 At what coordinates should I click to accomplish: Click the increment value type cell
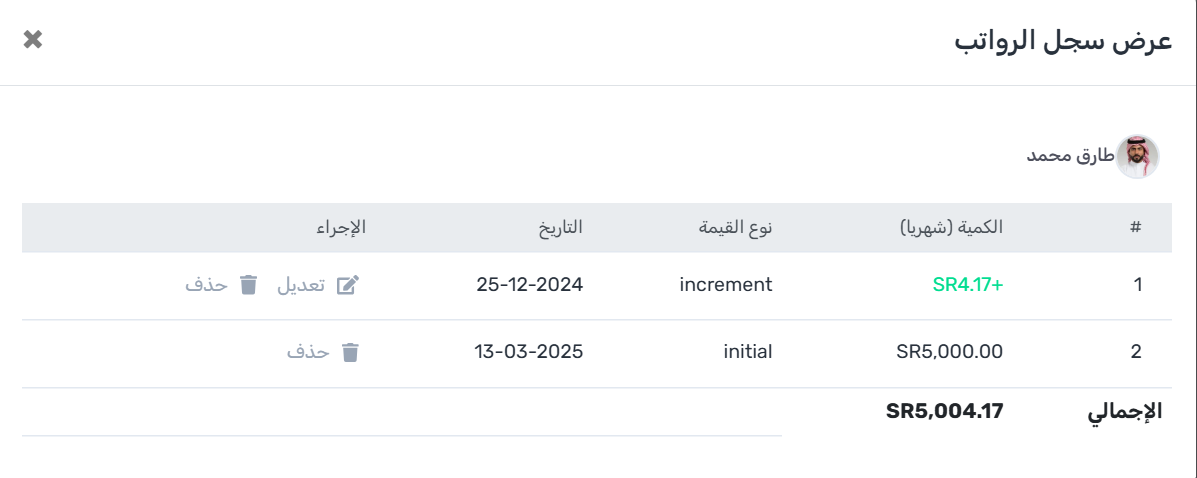(x=725, y=285)
